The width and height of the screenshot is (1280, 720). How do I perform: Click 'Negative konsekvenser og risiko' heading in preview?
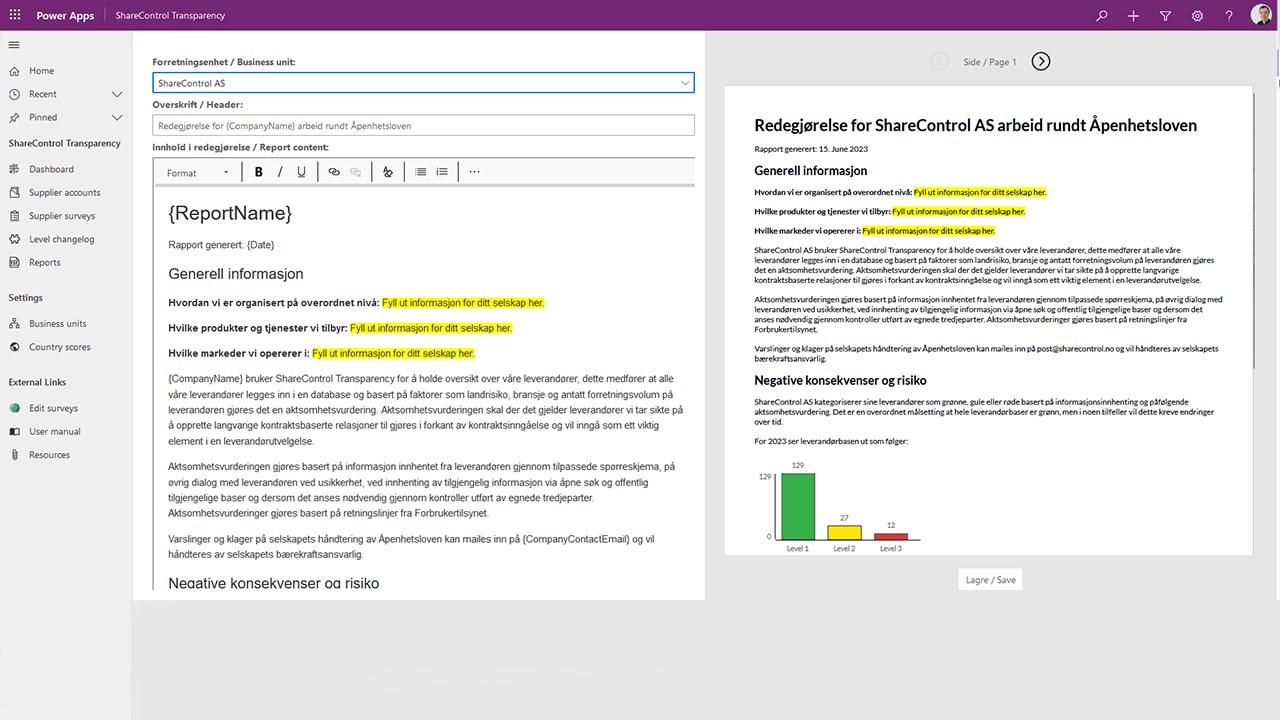[x=840, y=380]
